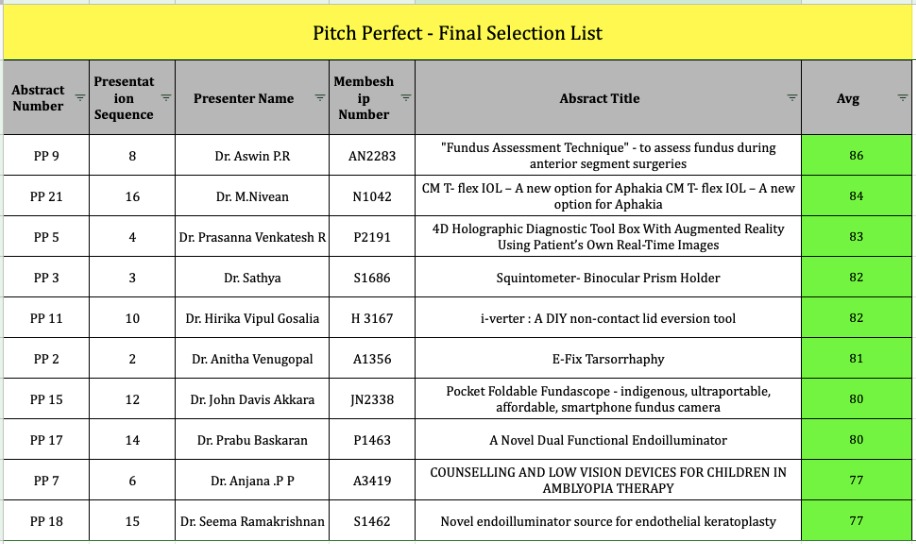Click the Membership Number filter icon
The height and width of the screenshot is (544, 916).
(406, 98)
